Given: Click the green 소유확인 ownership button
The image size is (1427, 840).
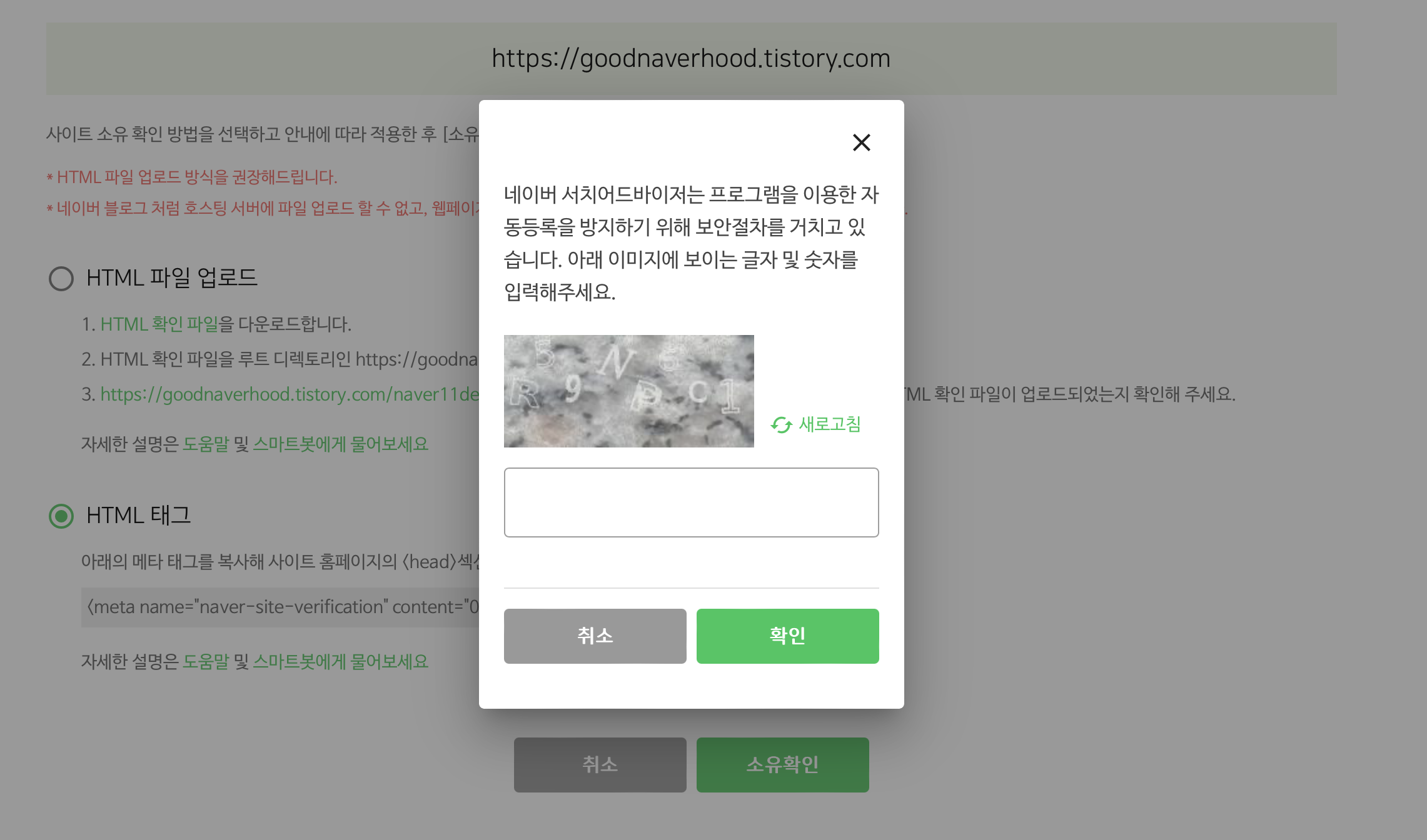Looking at the screenshot, I should coord(782,764).
